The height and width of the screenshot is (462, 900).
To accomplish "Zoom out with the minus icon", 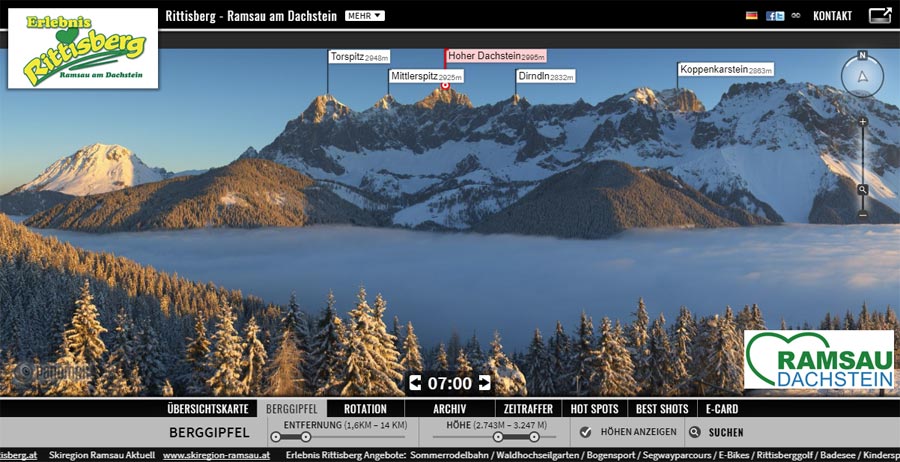I will pyautogui.click(x=863, y=215).
